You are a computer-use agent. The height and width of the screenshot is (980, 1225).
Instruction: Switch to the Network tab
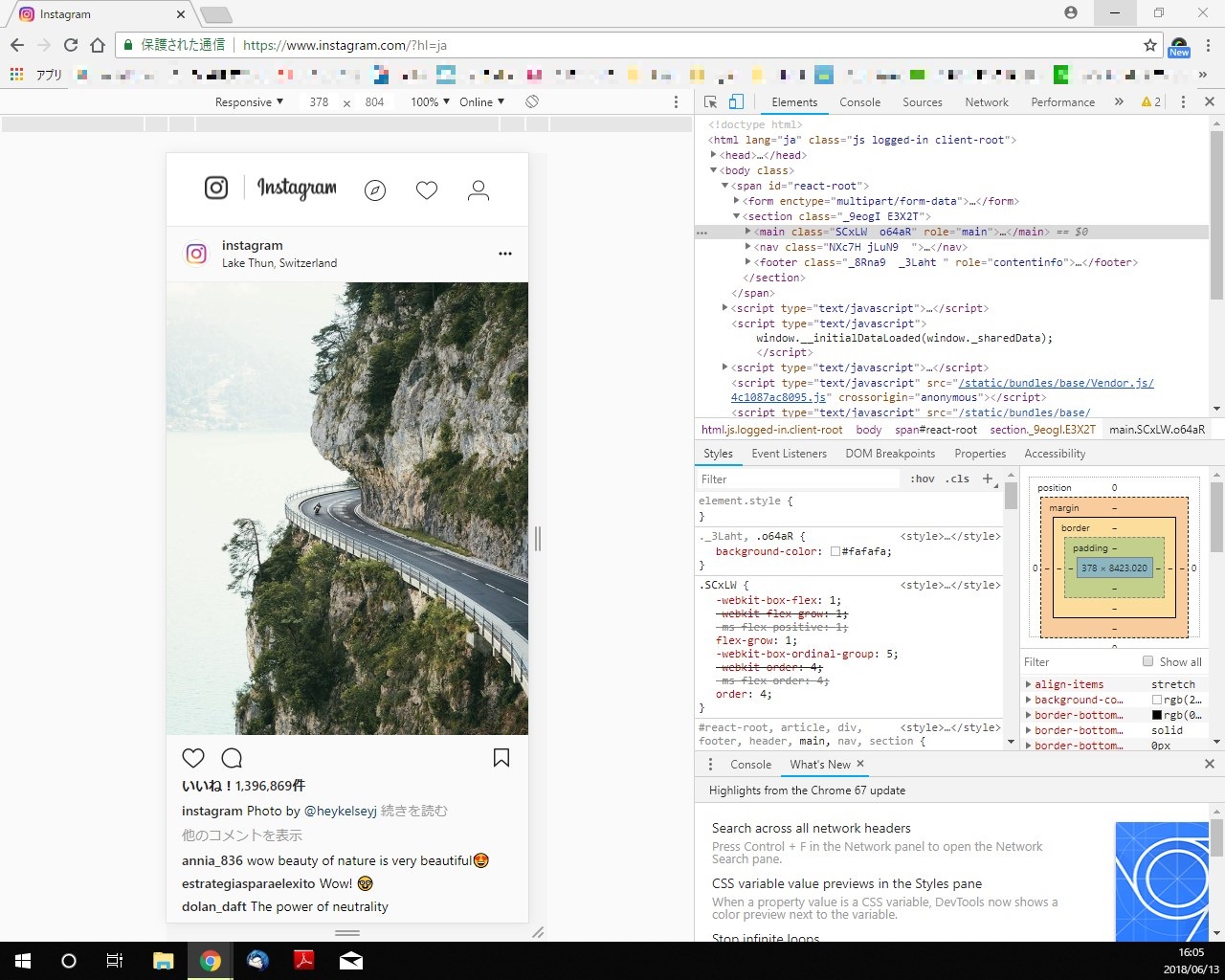coord(987,101)
